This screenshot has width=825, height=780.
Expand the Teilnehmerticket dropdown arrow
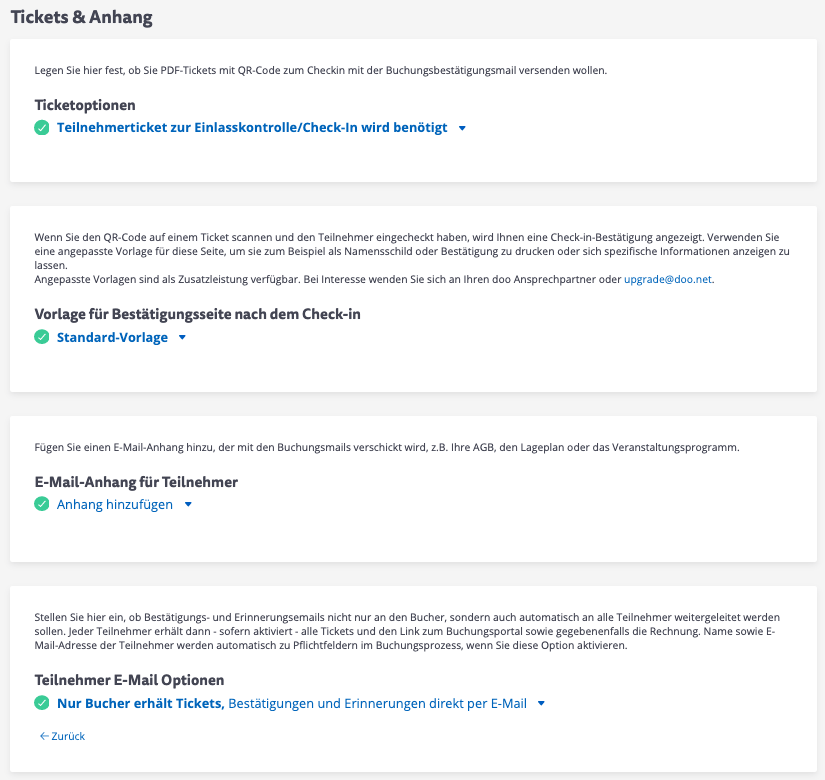pyautogui.click(x=462, y=128)
